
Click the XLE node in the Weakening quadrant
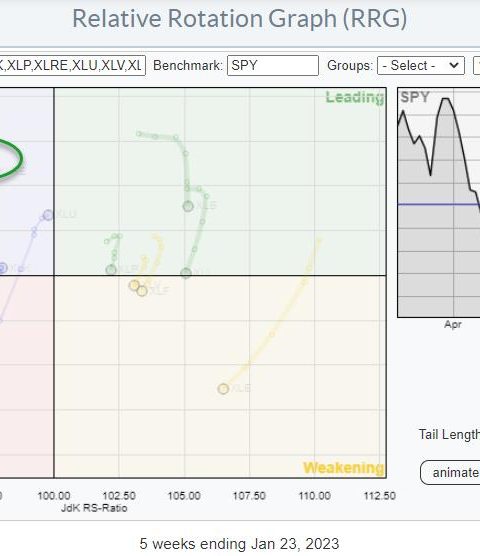223,389
